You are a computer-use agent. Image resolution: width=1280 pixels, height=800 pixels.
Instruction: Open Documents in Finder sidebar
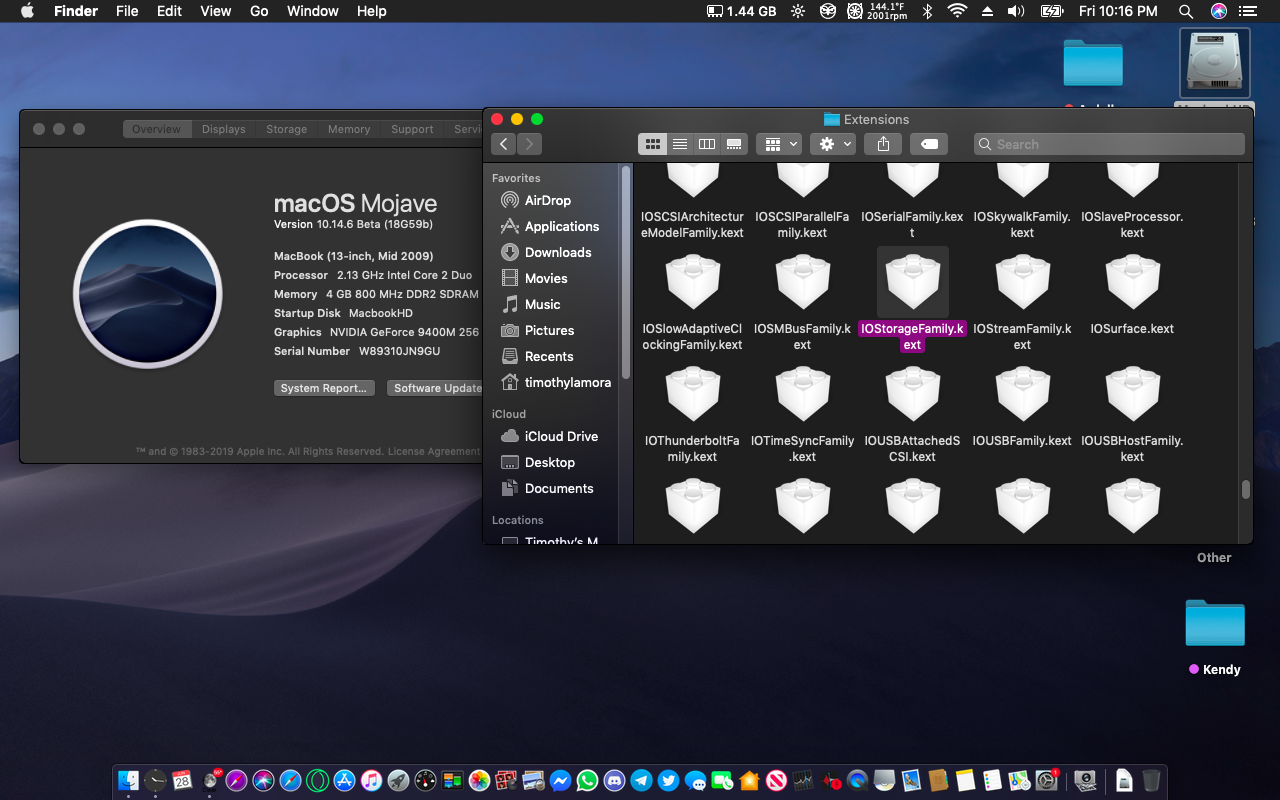pos(559,488)
